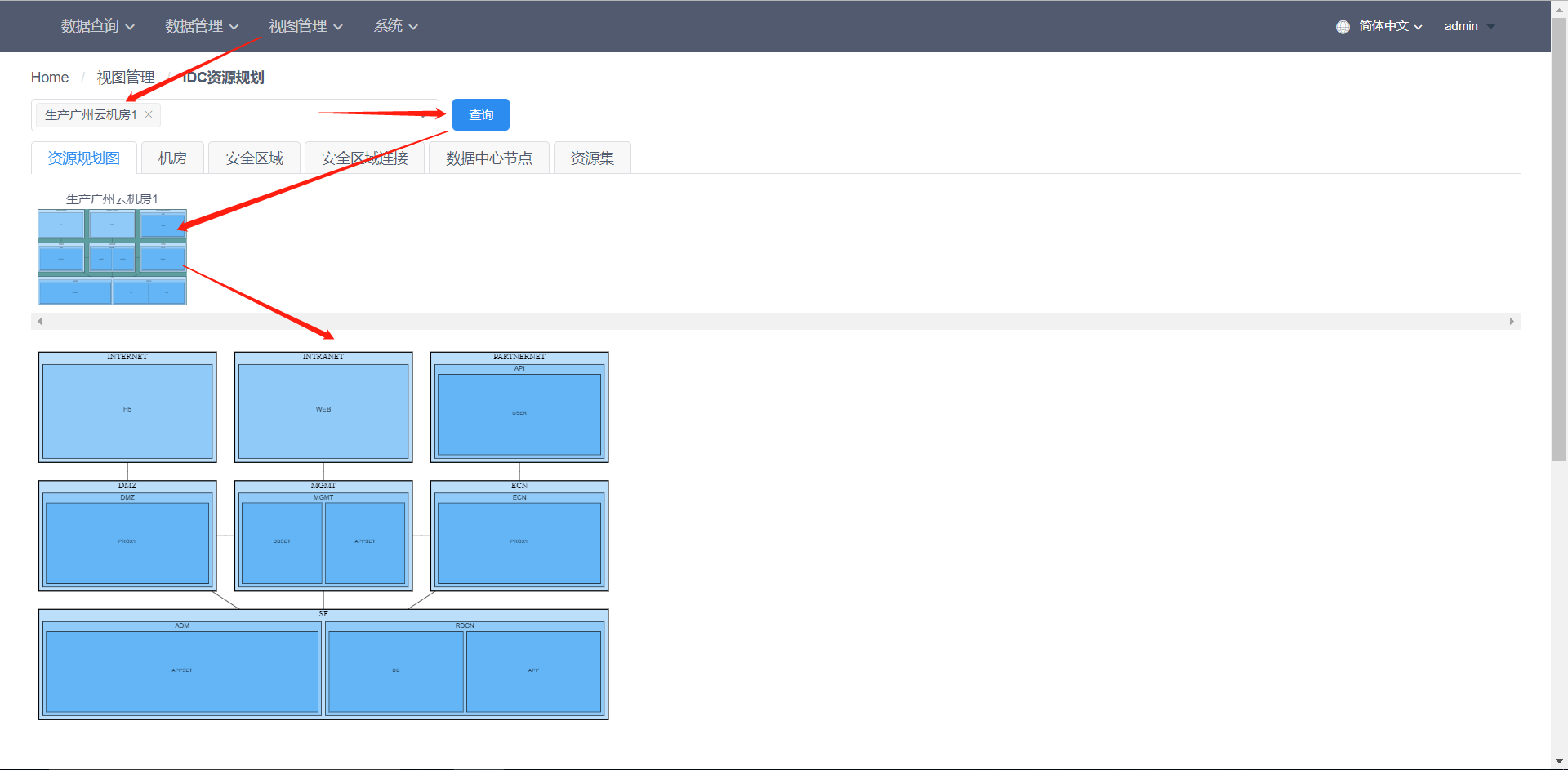Click the globe language icon
This screenshot has width=1568, height=770.
(x=1343, y=27)
